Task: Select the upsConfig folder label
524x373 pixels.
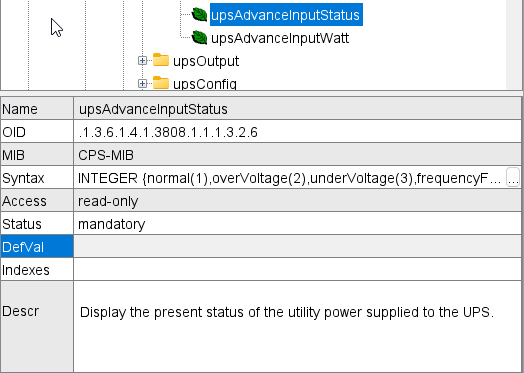Action: coord(205,84)
